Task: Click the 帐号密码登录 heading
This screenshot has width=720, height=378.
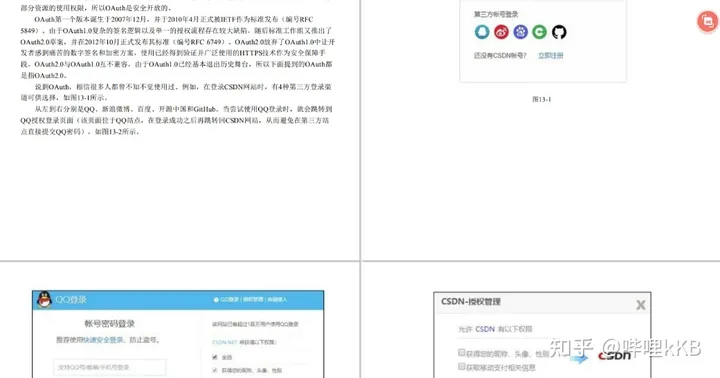Action: tap(109, 324)
